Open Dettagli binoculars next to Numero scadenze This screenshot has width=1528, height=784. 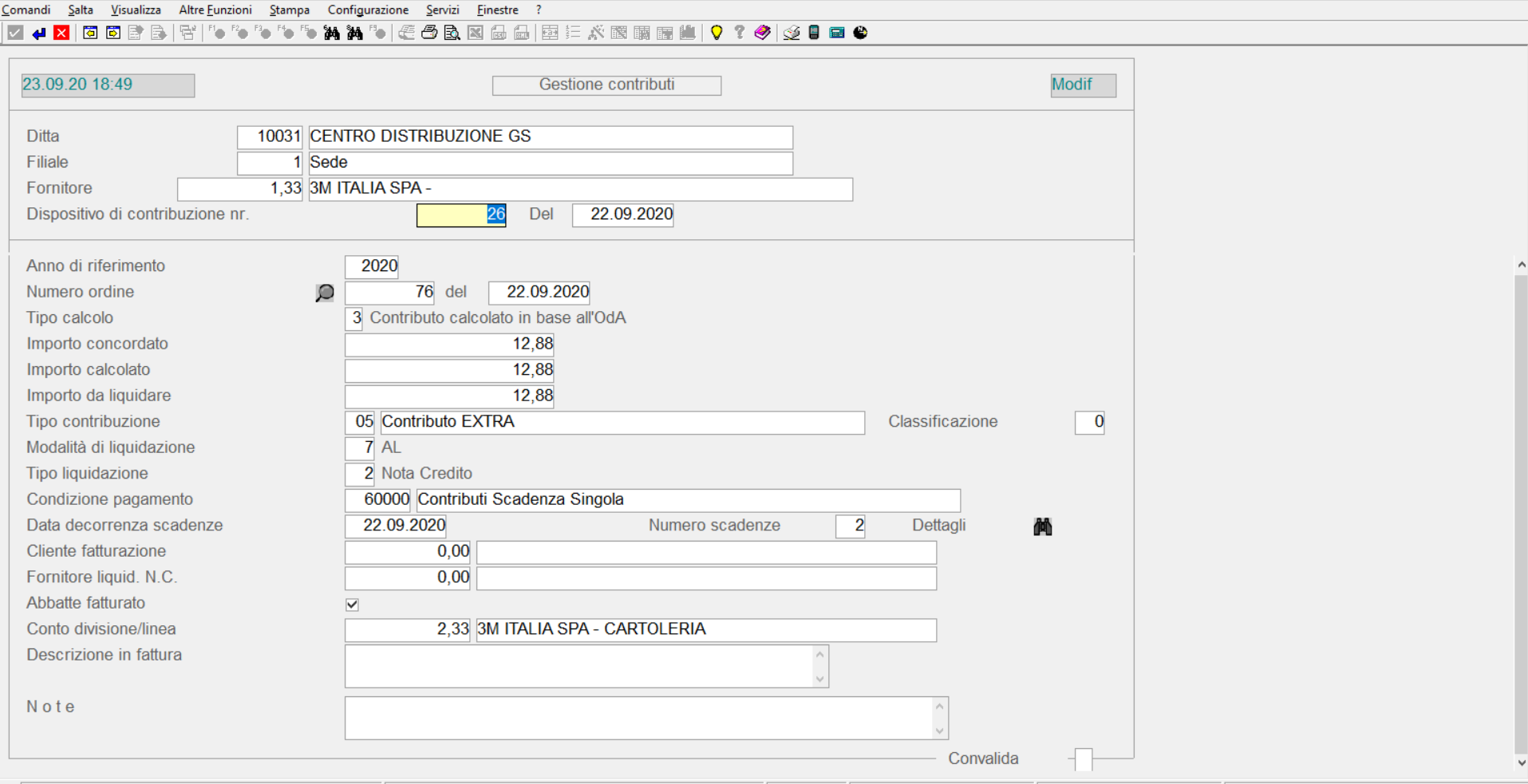(1042, 526)
